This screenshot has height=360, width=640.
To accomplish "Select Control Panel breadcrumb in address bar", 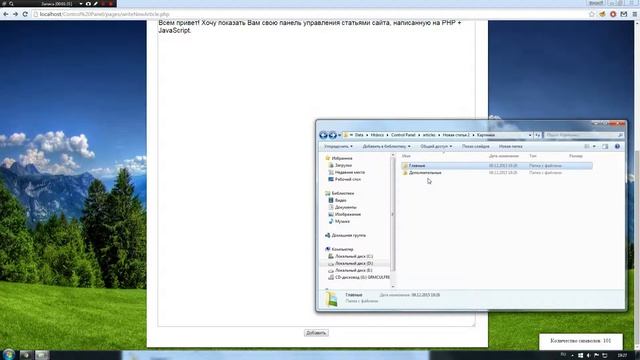I will pos(403,135).
